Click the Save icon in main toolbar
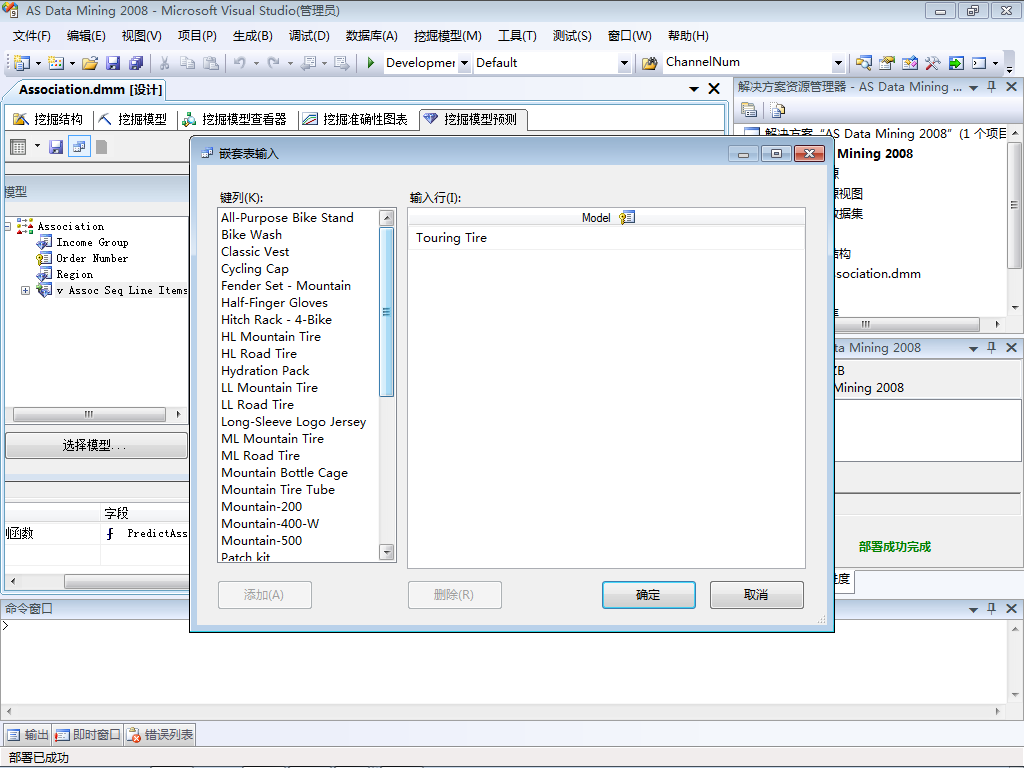The height and width of the screenshot is (768, 1024). (113, 63)
